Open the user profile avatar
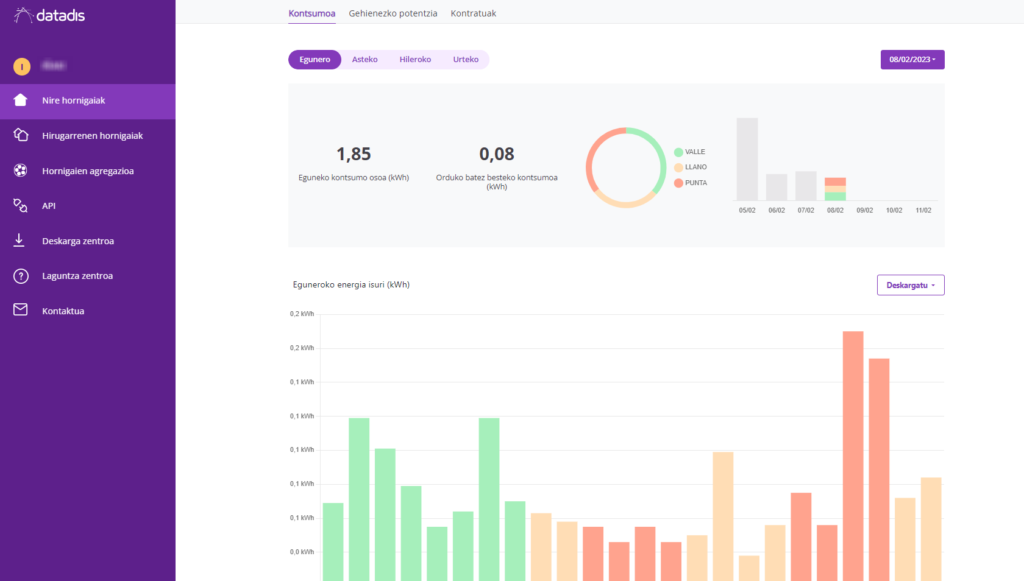The width and height of the screenshot is (1024, 581). [21, 67]
